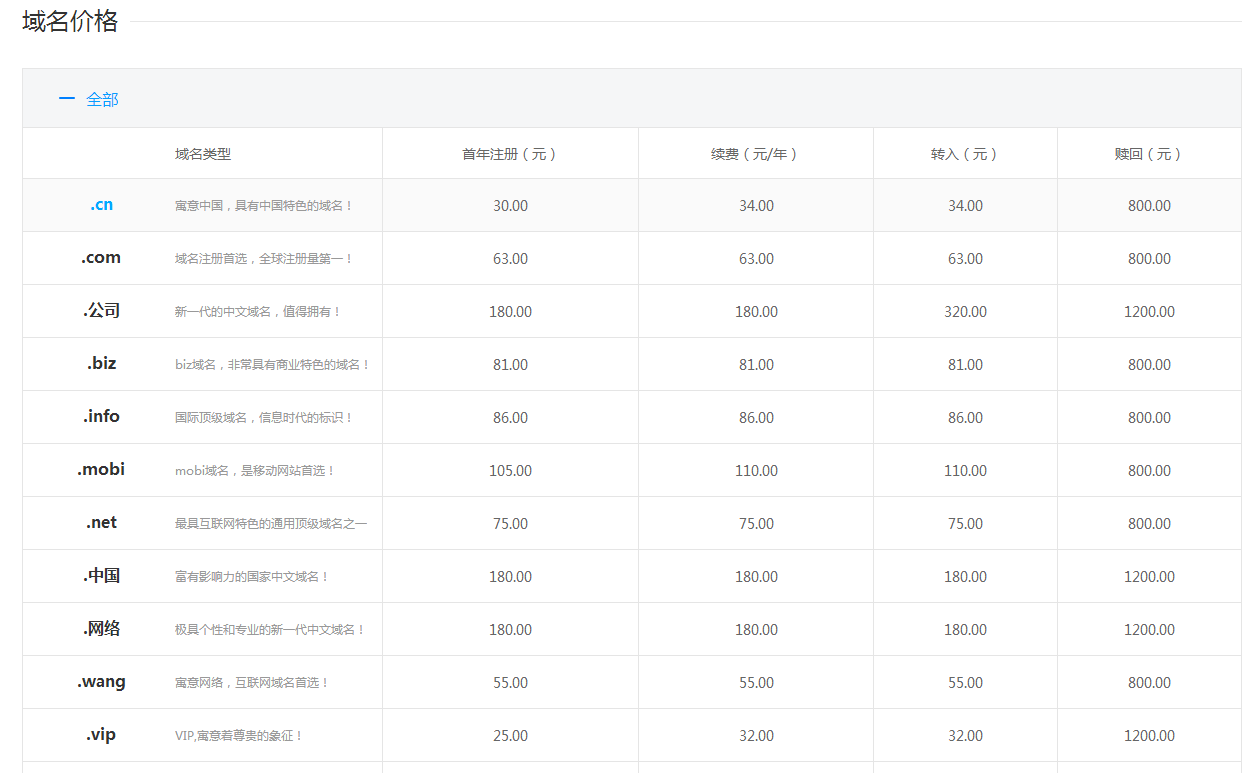Image resolution: width=1247 pixels, height=773 pixels.
Task: Click the .mobi first-year price 105.00
Action: [x=510, y=471]
